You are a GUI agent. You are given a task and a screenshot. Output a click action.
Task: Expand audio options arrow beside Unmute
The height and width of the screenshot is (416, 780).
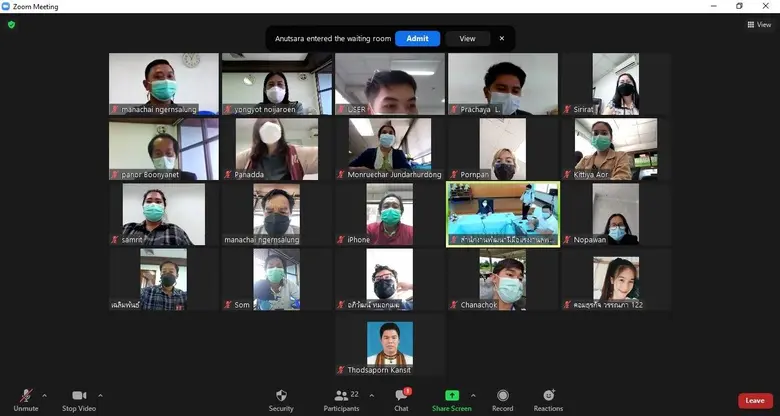(x=46, y=395)
